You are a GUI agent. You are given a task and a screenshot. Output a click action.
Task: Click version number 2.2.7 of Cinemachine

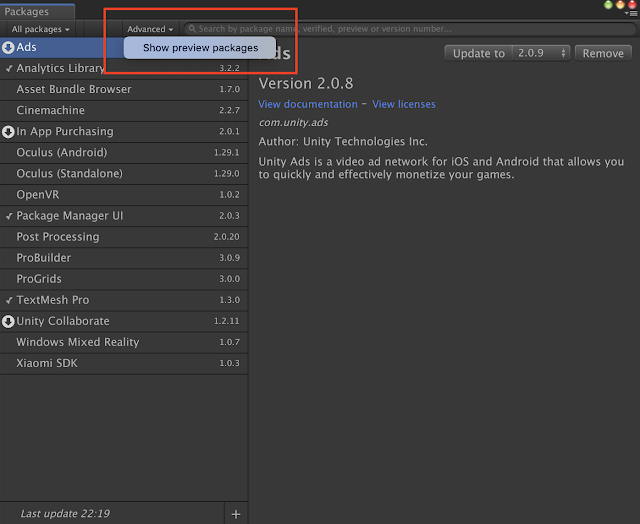coord(229,111)
